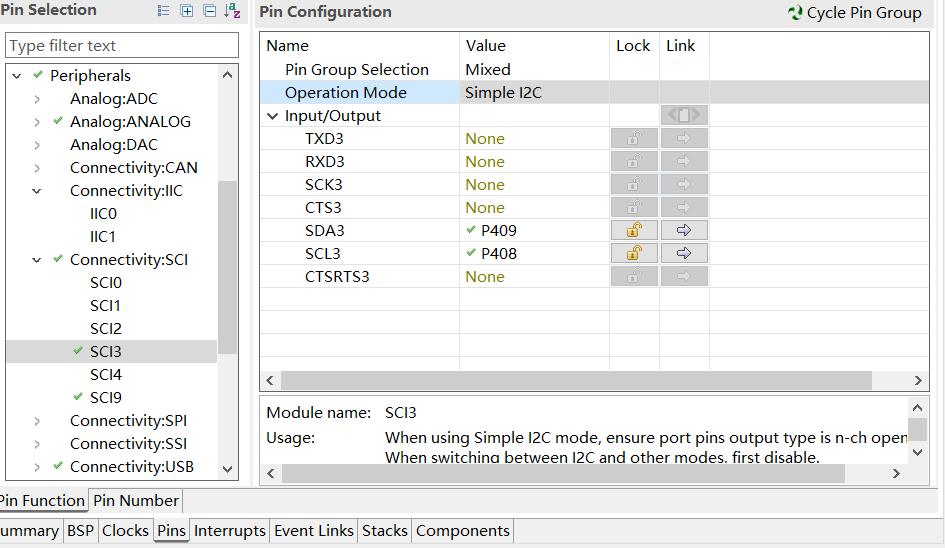Viewport: 945px width, 548px height.
Task: Select SCI4 in the tree
Action: [105, 374]
